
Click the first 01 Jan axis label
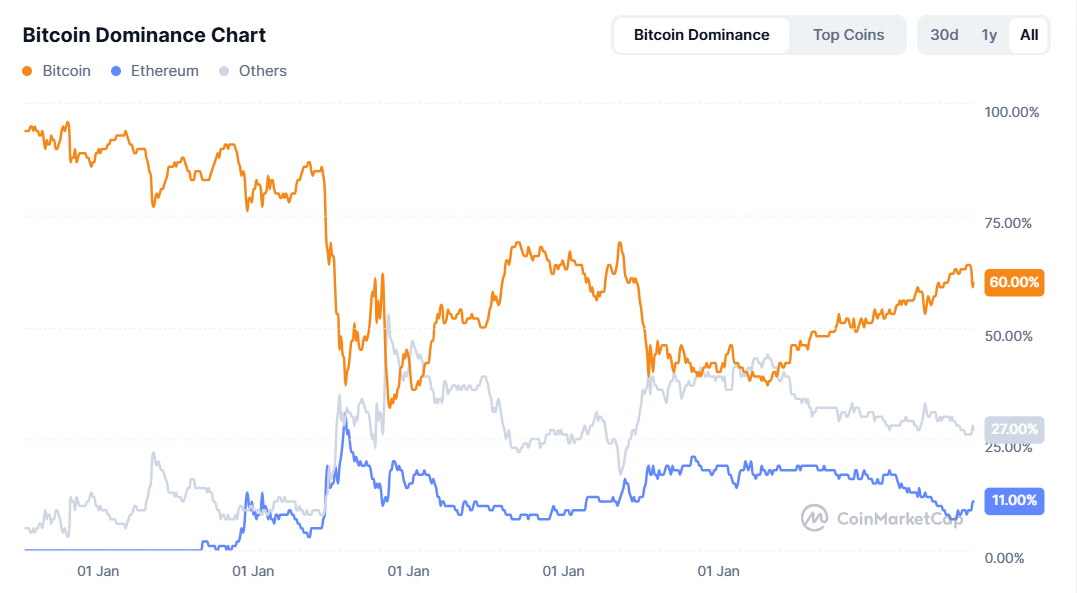pos(100,571)
